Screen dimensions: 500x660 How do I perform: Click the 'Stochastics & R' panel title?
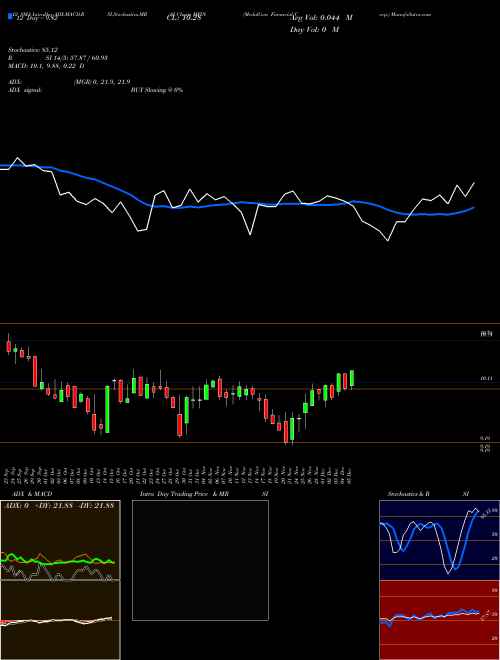coord(409,494)
